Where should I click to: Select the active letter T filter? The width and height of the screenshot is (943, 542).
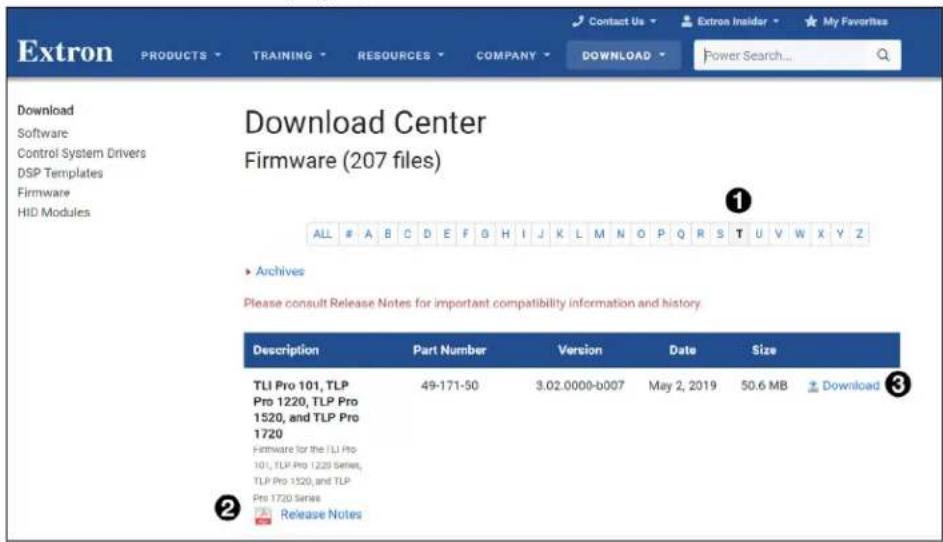tap(739, 234)
